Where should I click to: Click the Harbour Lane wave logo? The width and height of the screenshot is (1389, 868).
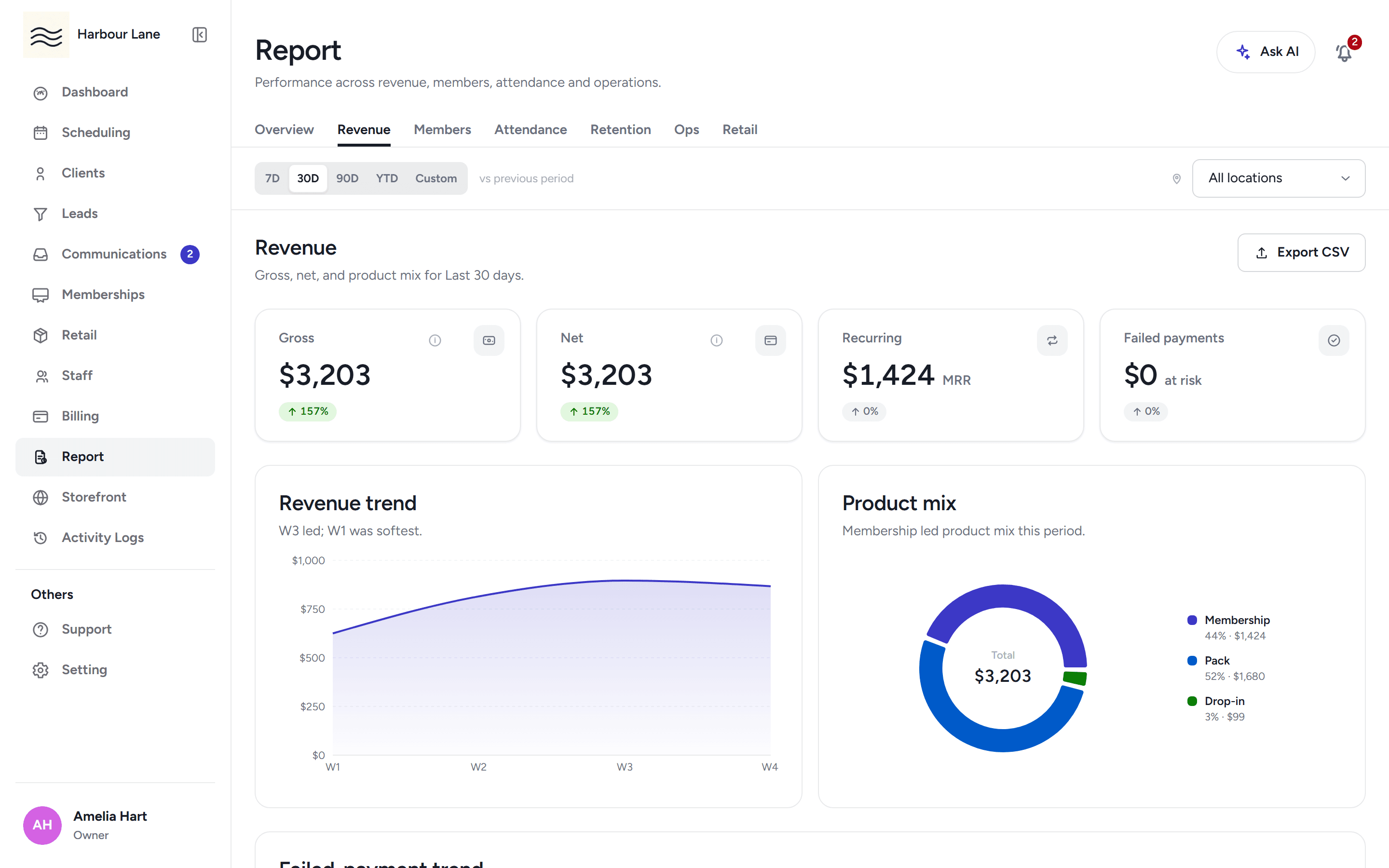pyautogui.click(x=46, y=34)
